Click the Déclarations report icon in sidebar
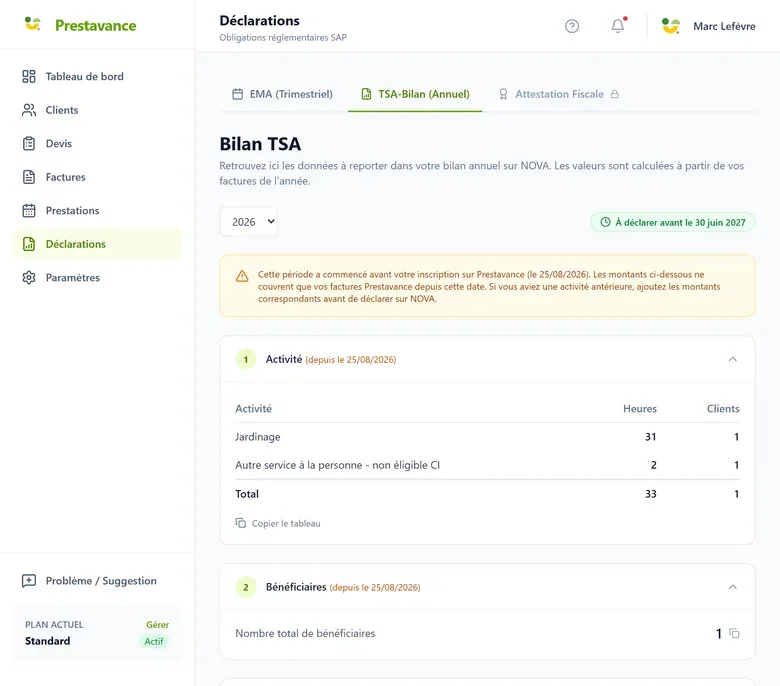Screen dimensions: 780x686 click(29, 244)
